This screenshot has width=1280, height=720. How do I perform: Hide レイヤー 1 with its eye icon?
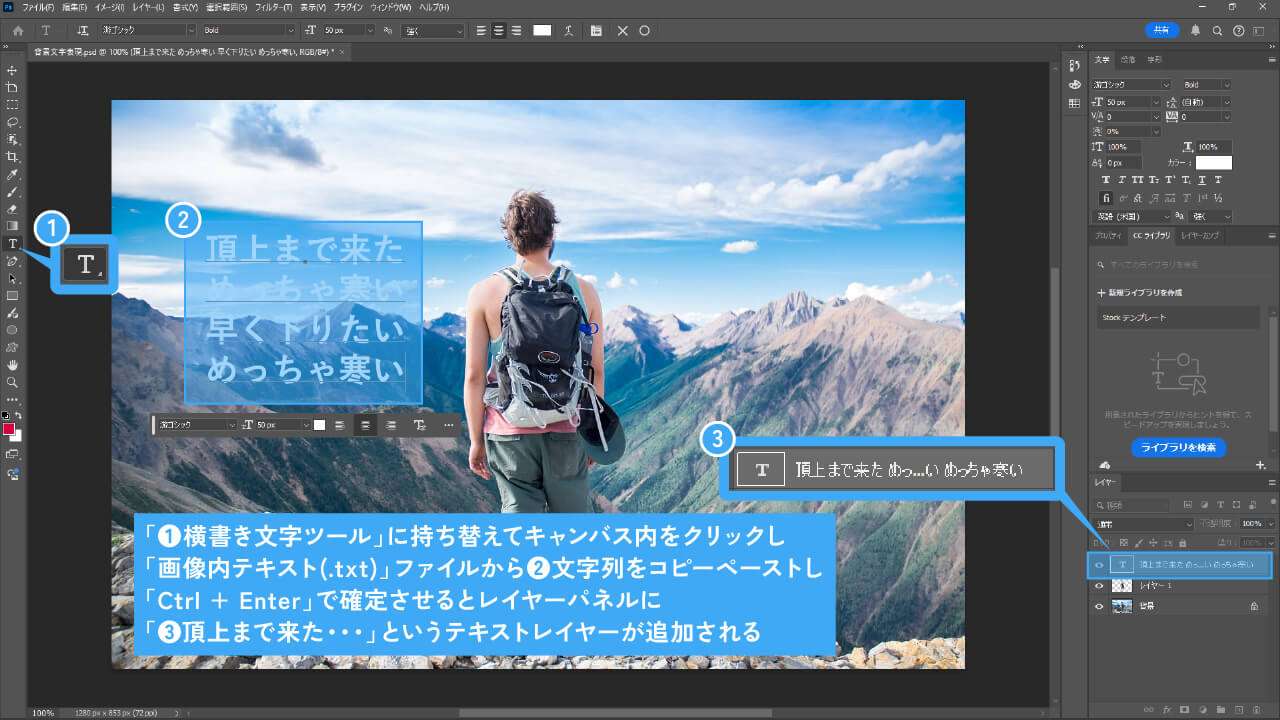pyautogui.click(x=1099, y=586)
